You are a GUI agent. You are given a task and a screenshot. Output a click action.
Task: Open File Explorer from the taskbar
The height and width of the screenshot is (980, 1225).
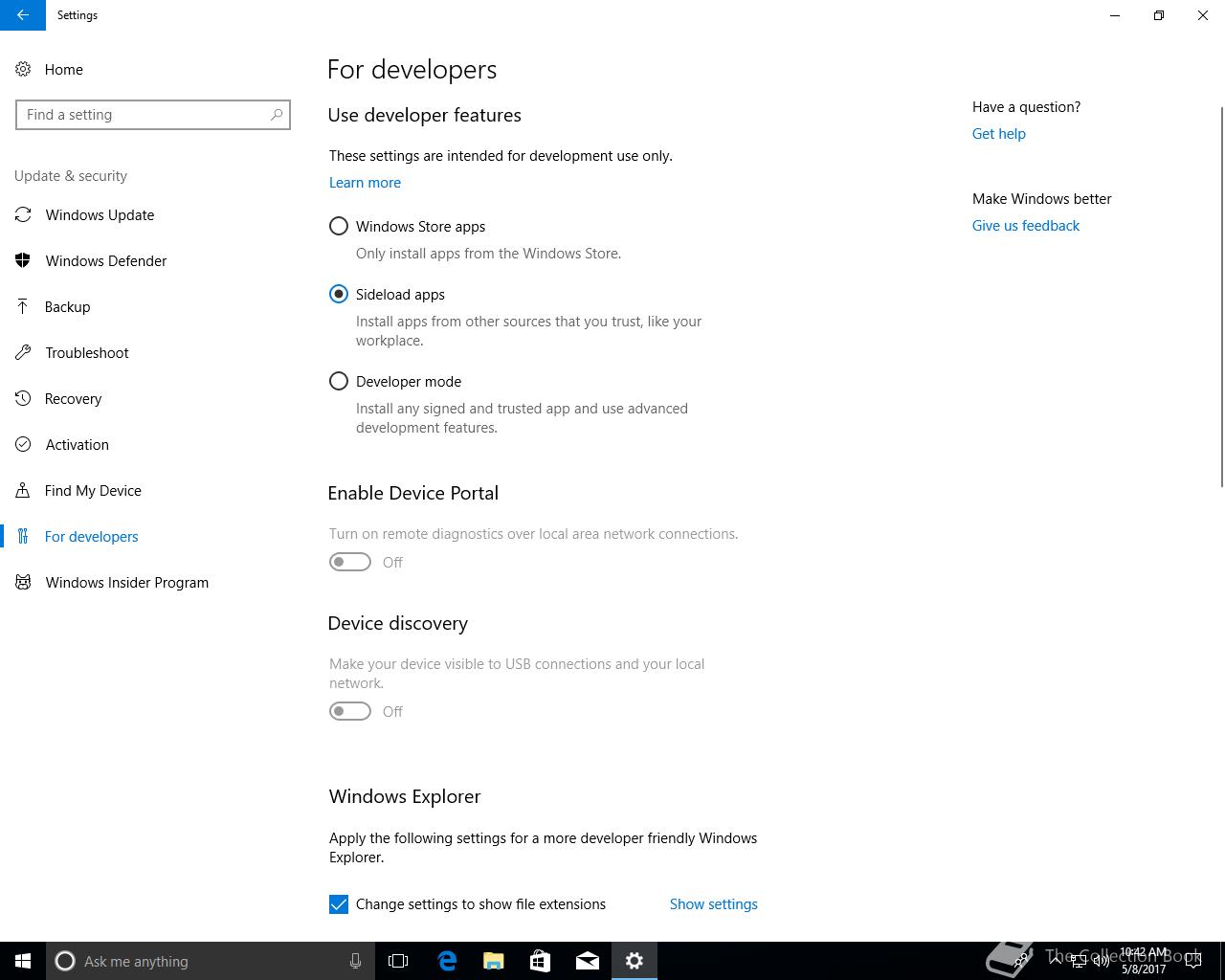pos(494,961)
